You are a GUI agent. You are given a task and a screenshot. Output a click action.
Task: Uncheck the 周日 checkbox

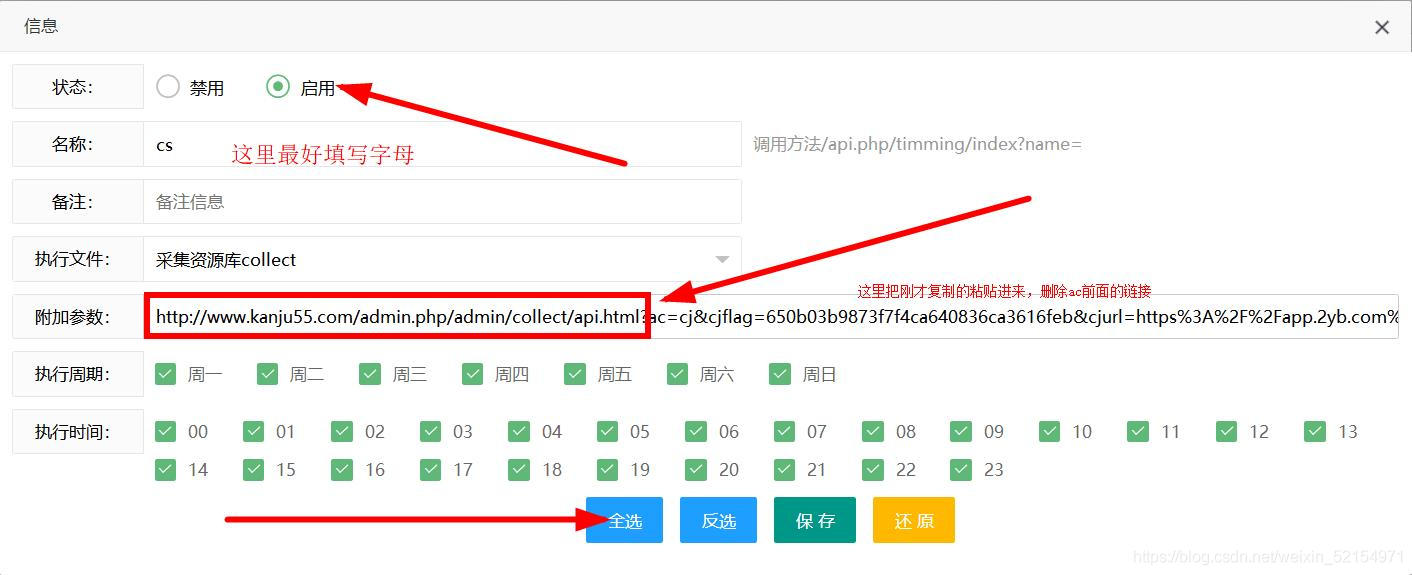pos(780,374)
